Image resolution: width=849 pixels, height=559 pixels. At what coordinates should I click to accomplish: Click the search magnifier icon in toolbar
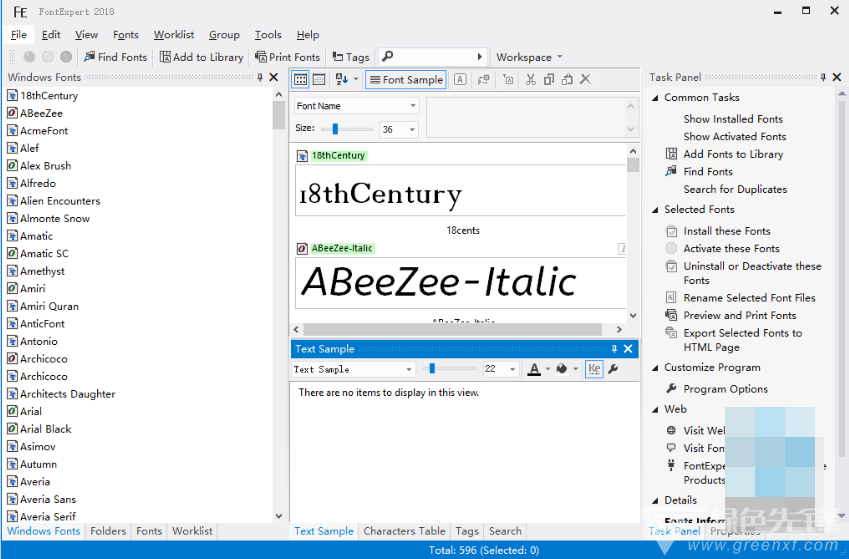click(388, 56)
